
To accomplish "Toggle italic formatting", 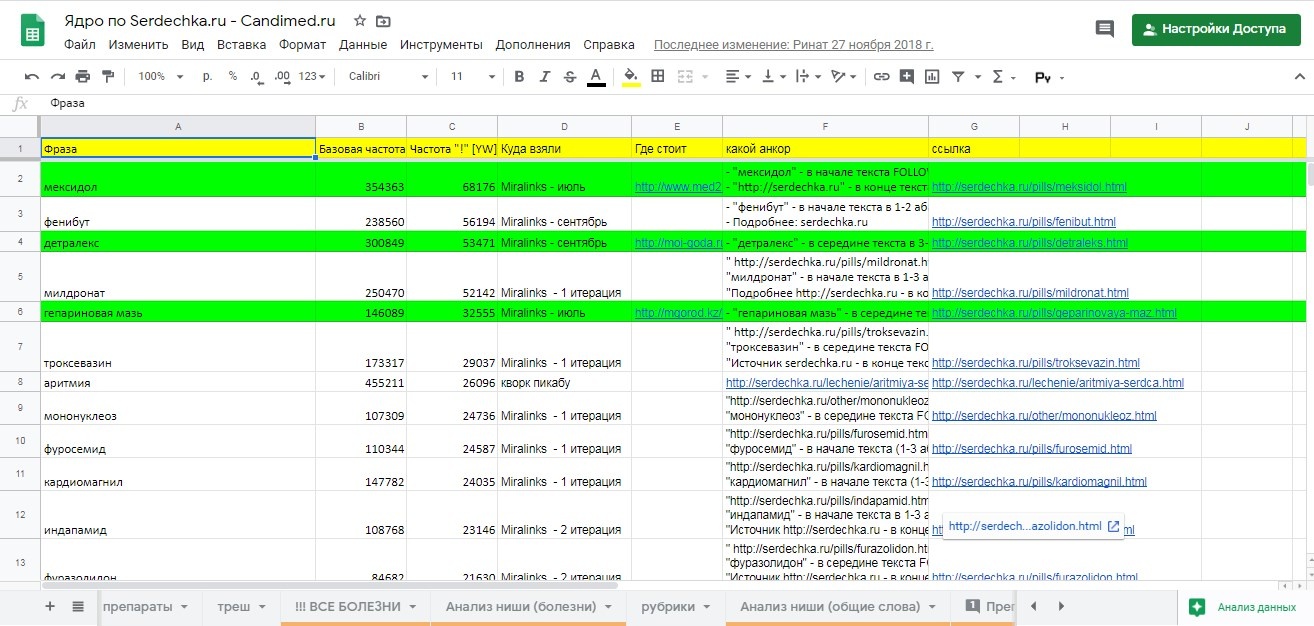I will coord(545,76).
